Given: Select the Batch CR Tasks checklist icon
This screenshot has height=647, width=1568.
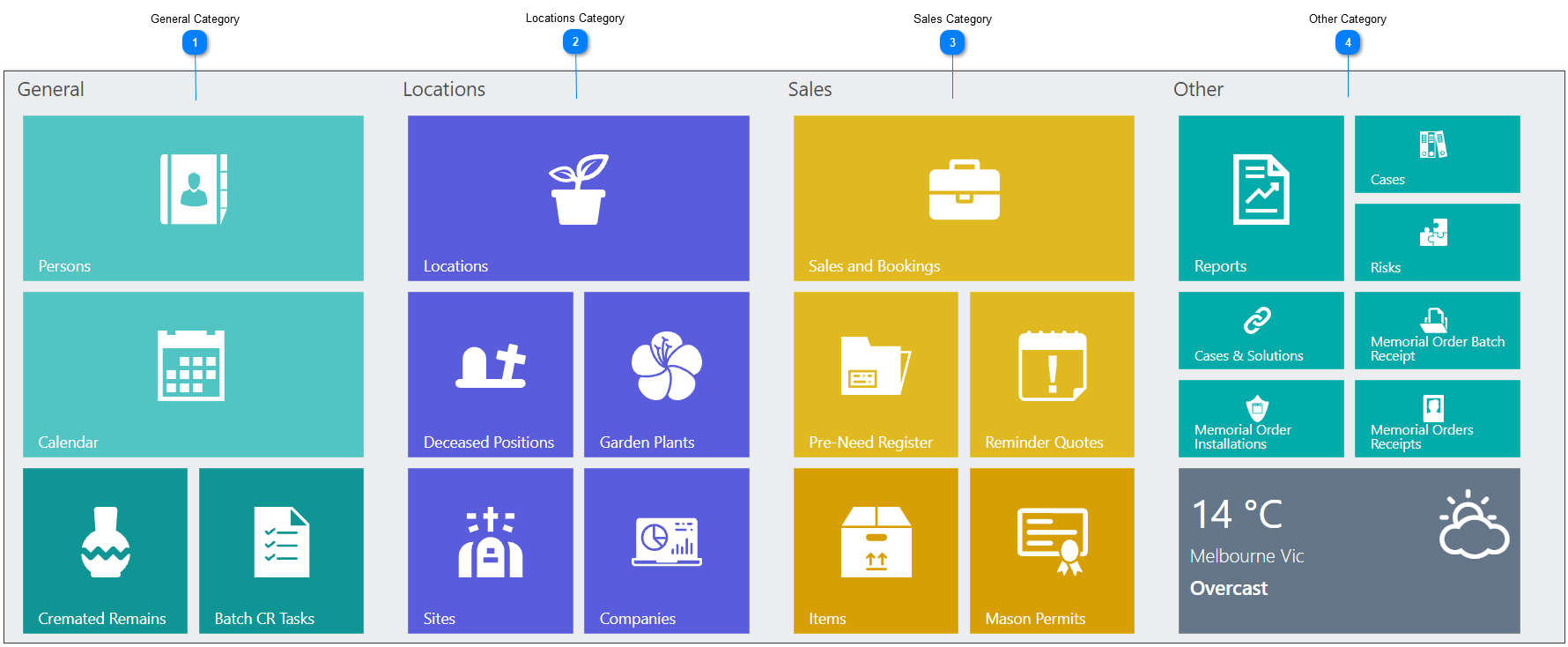Looking at the screenshot, I should click(282, 542).
